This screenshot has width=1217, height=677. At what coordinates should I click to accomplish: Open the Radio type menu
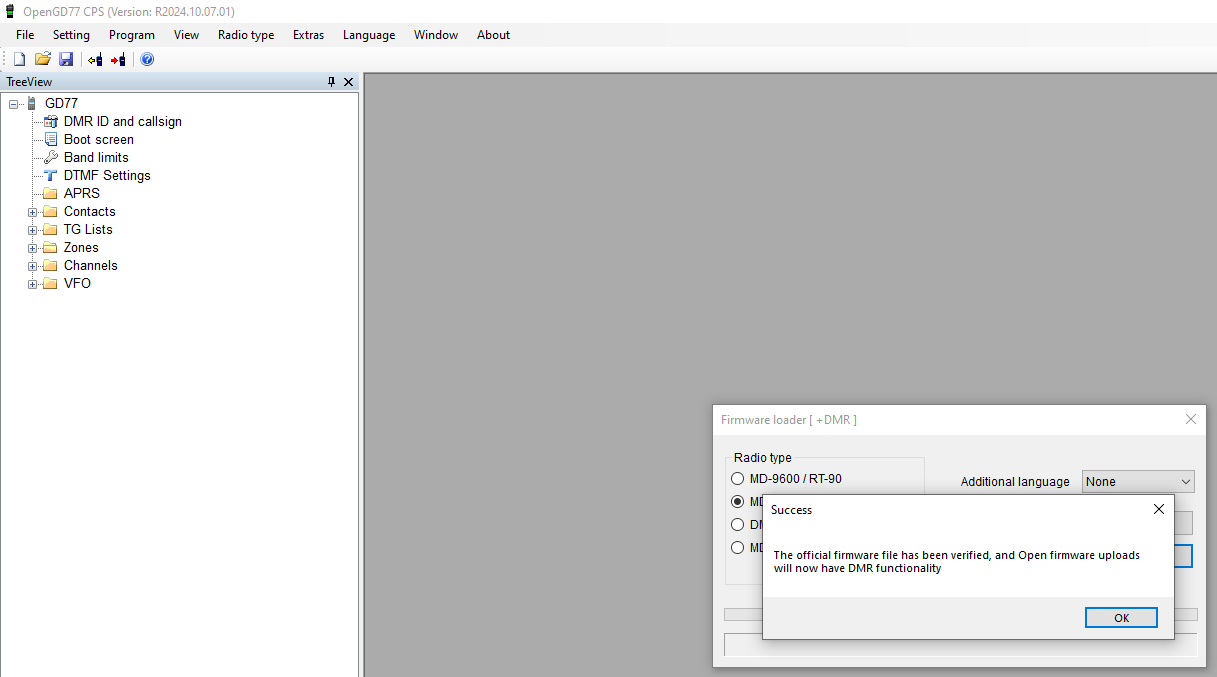[x=246, y=35]
